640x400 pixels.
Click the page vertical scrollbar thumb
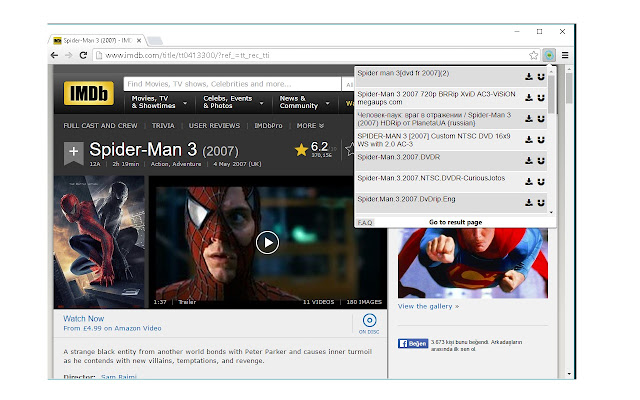pyautogui.click(x=569, y=88)
